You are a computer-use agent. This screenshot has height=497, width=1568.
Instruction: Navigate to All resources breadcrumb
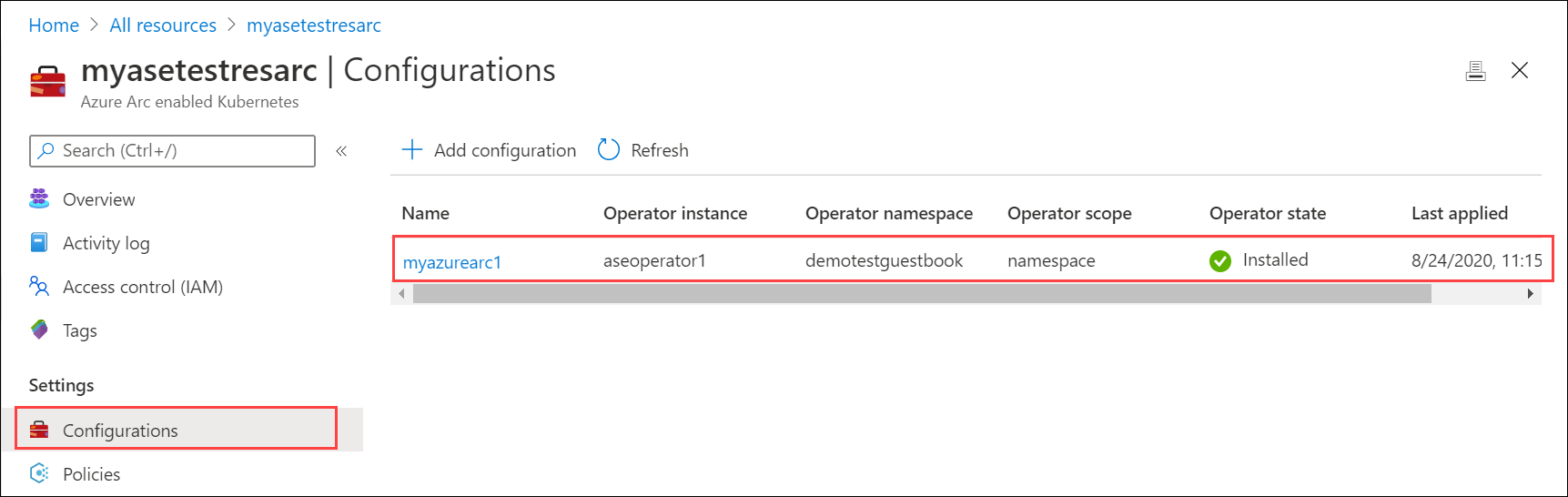click(163, 25)
